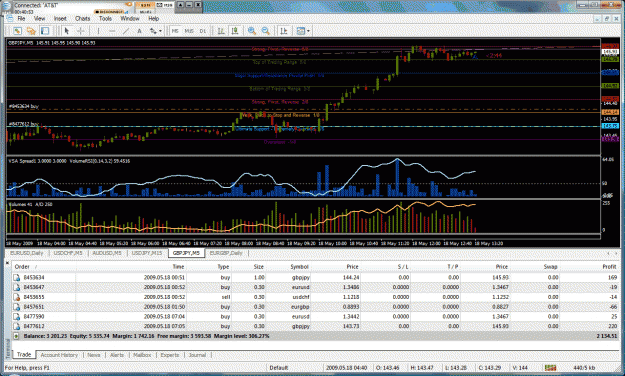Switch to AUDUSD,M5 chart tab

(x=107, y=253)
